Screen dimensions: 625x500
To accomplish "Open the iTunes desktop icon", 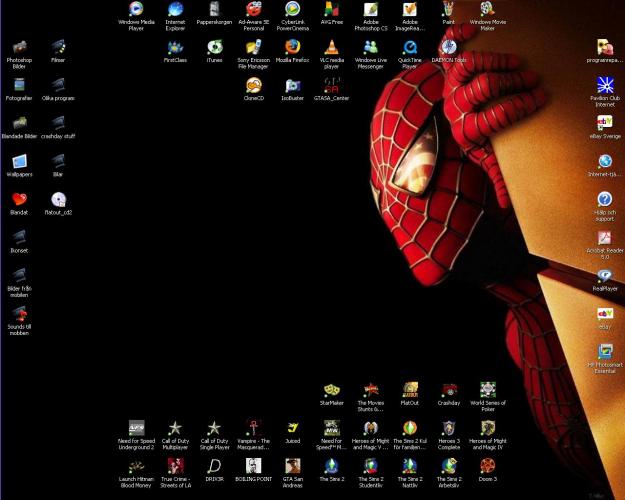I will coord(214,47).
